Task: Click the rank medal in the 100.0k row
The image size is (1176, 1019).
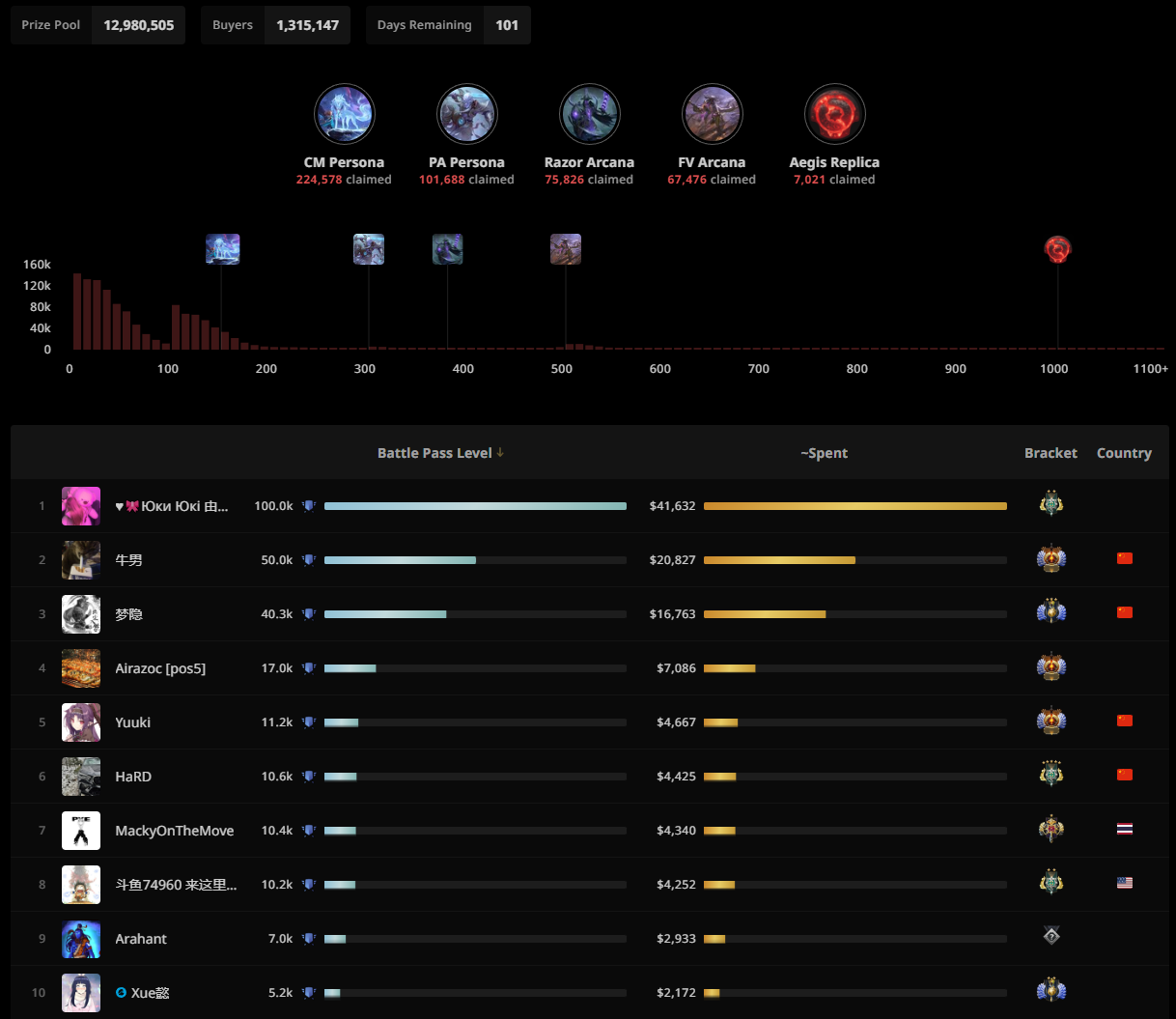Action: click(1051, 504)
